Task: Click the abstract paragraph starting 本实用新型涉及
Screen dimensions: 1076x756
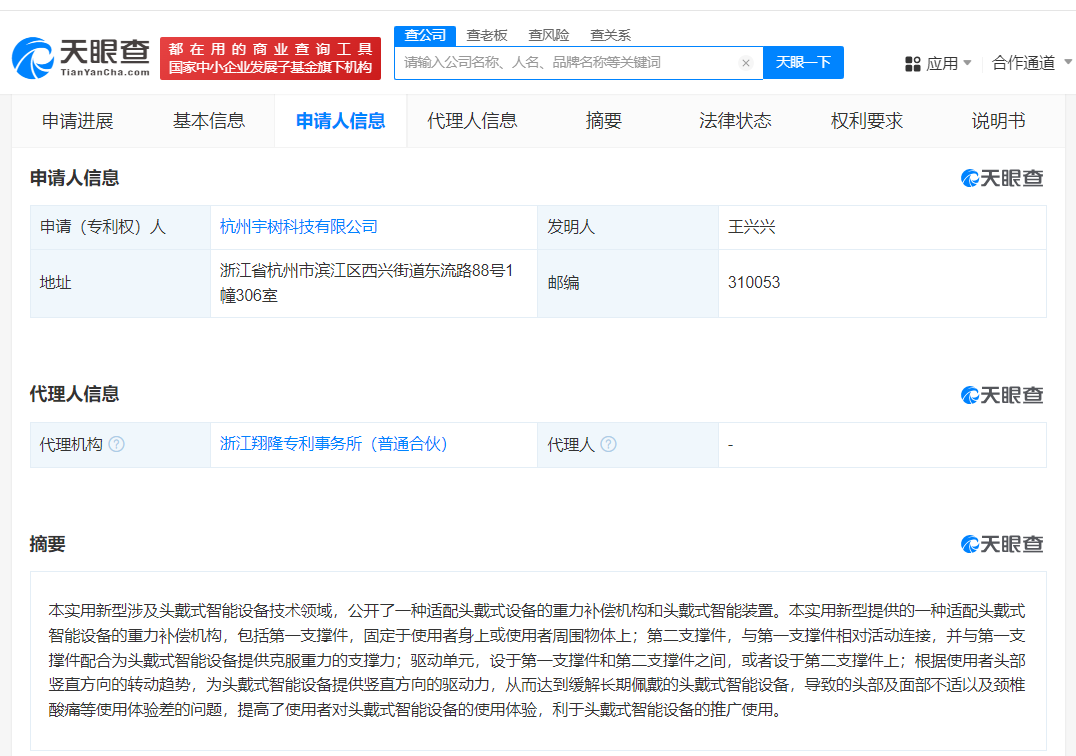Action: tap(537, 660)
